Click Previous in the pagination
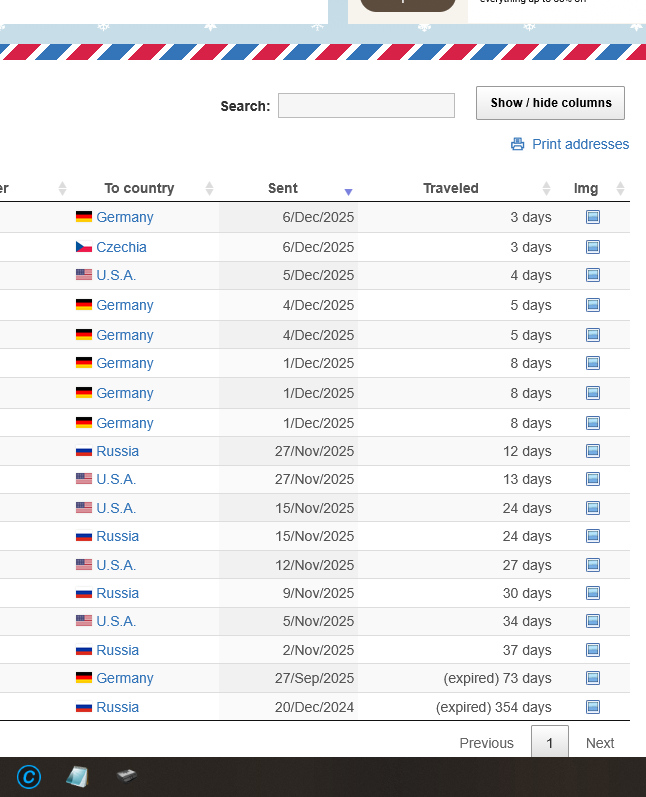The height and width of the screenshot is (797, 646). point(486,743)
